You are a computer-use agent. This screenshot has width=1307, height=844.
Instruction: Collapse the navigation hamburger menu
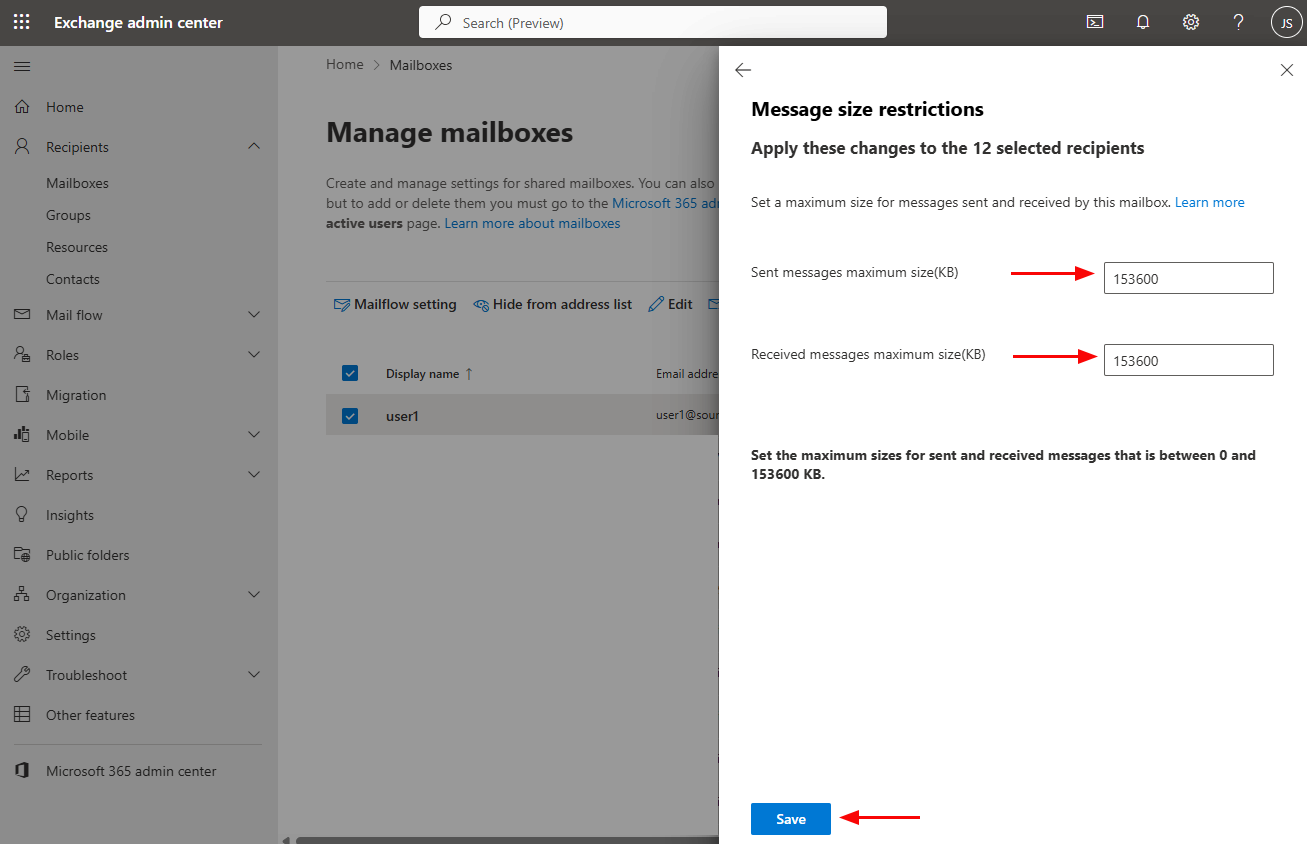21,67
